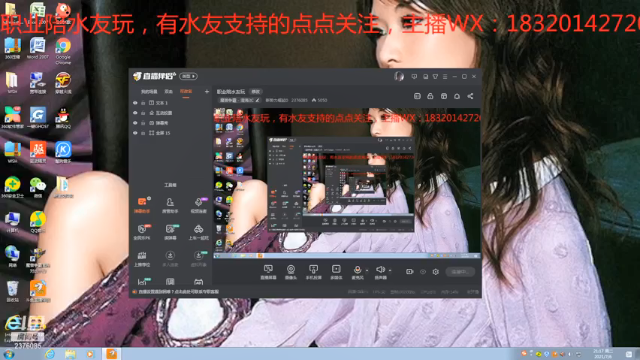
Task: Lock the 文本 1 source
Action: tap(143, 103)
